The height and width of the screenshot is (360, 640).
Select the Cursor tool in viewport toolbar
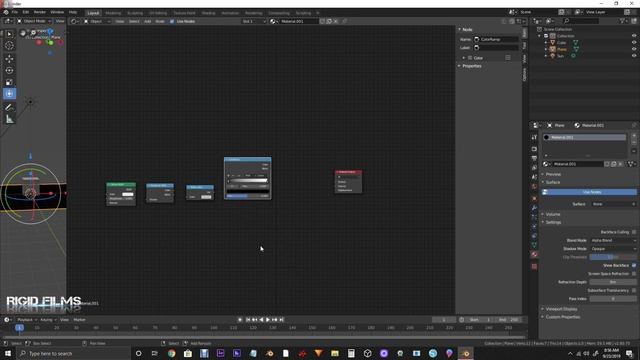coord(9,46)
